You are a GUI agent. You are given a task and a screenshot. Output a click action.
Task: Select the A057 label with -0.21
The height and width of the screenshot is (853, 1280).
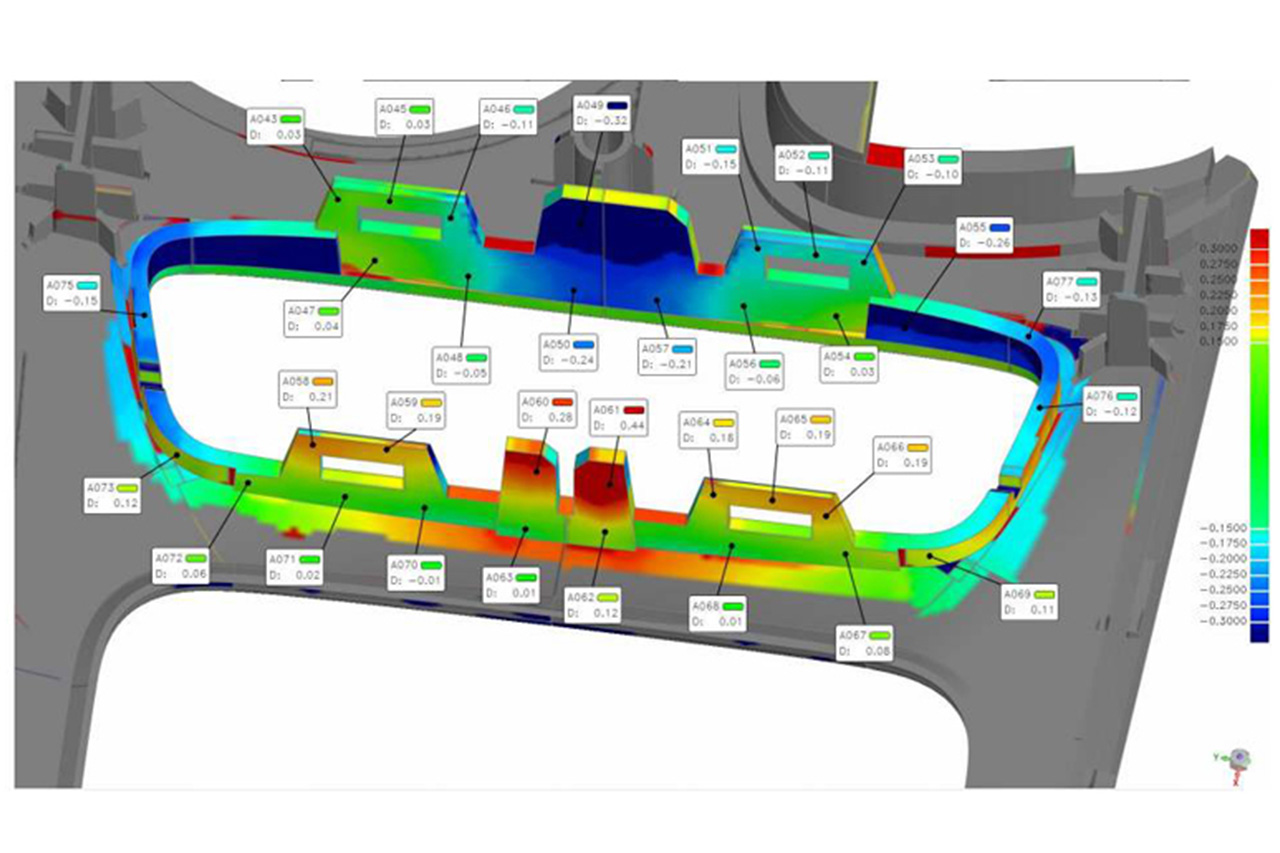pyautogui.click(x=669, y=355)
